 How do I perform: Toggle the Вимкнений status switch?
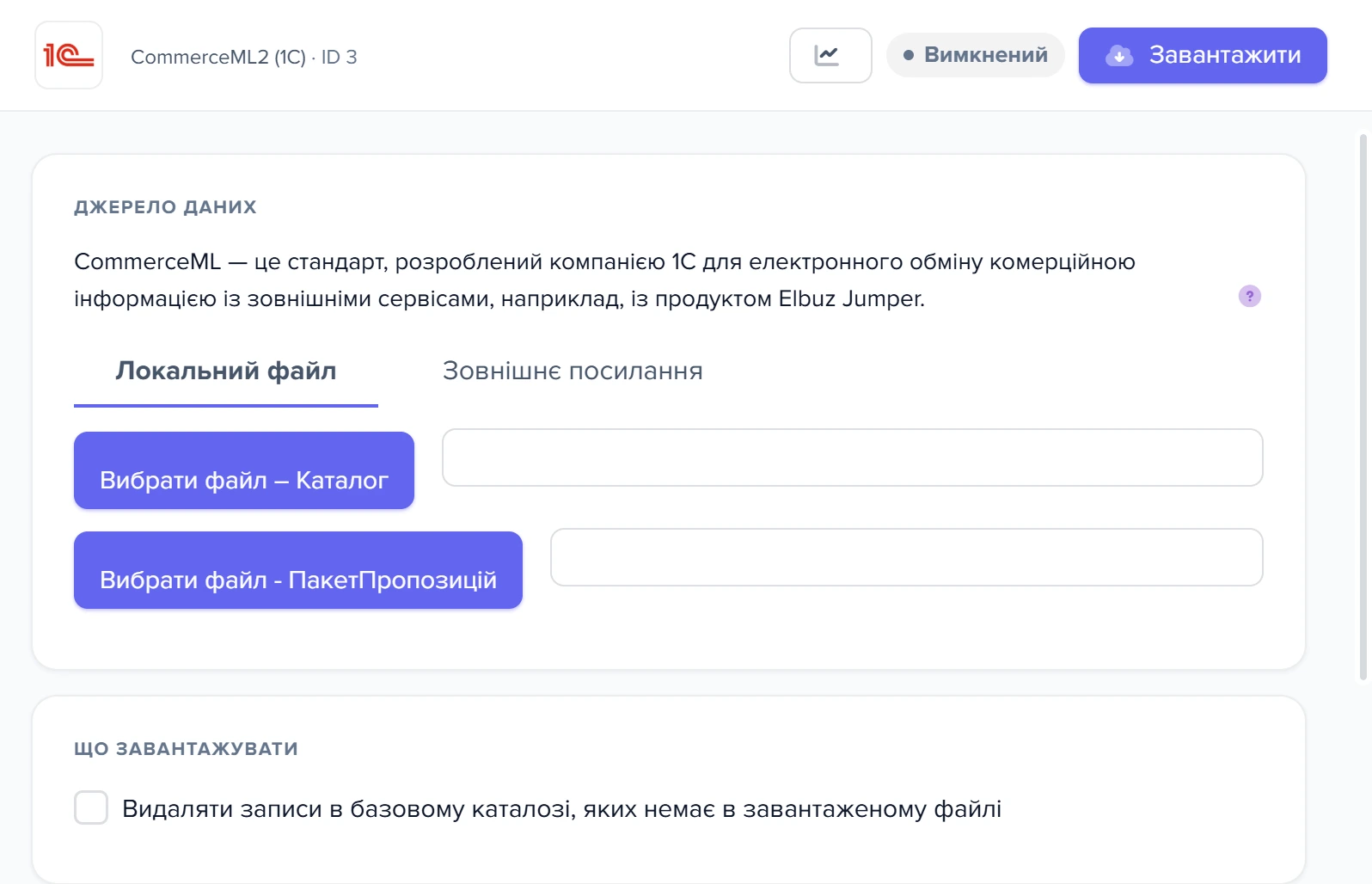tap(976, 55)
